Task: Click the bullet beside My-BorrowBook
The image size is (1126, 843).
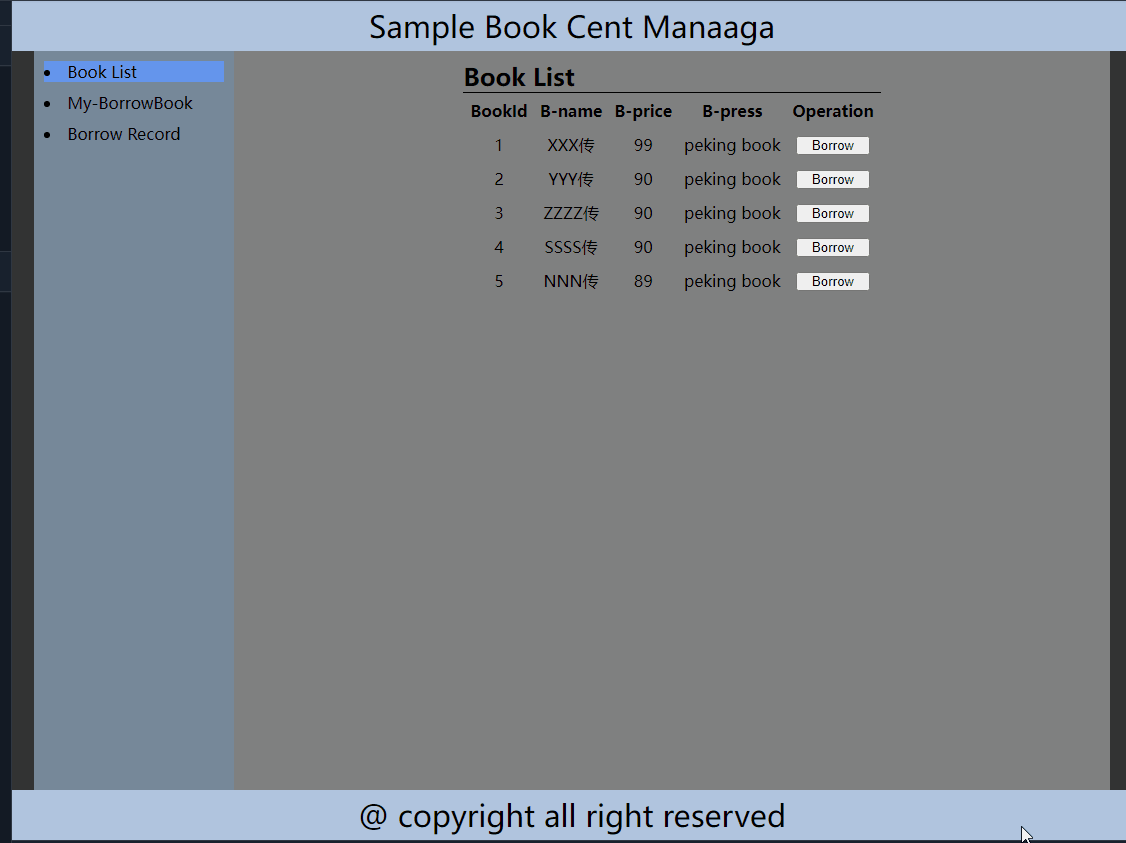Action: tap(46, 102)
